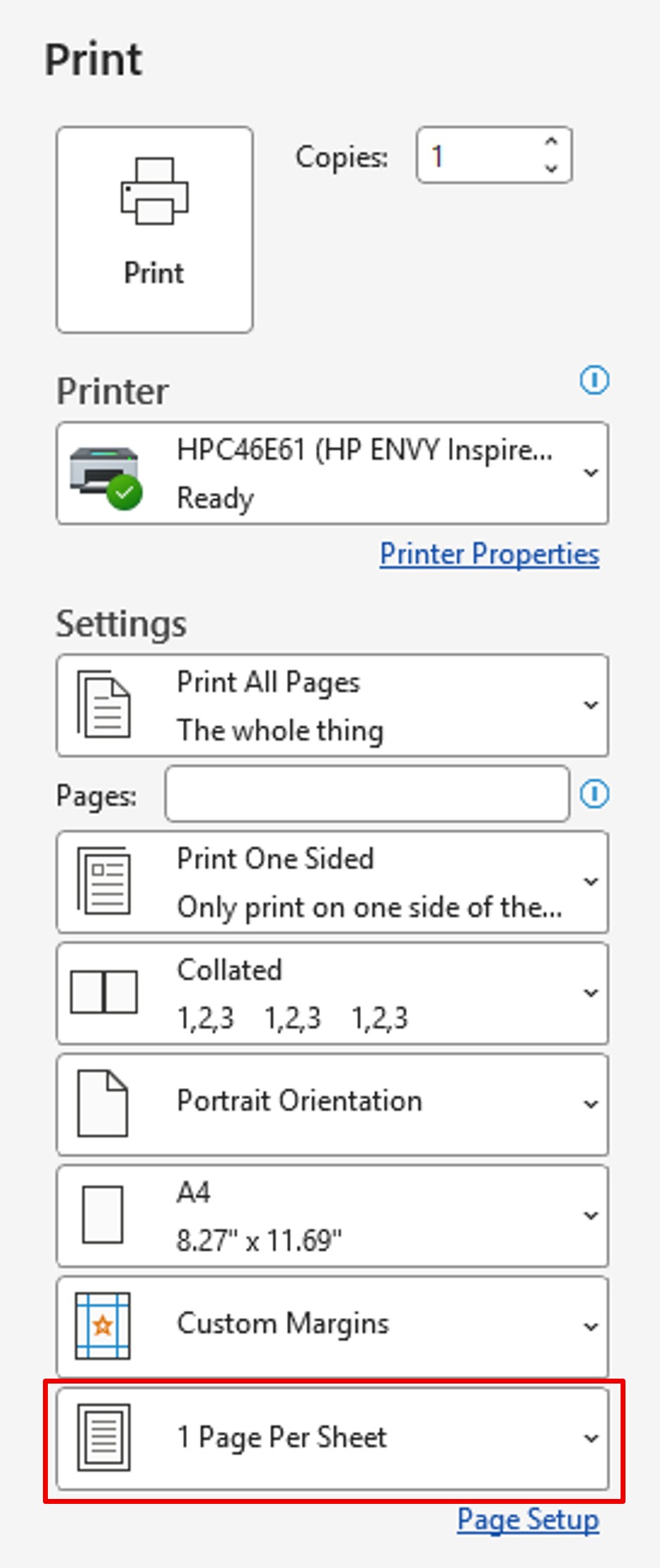Open the HPC46E61 printer dropdown

(333, 473)
